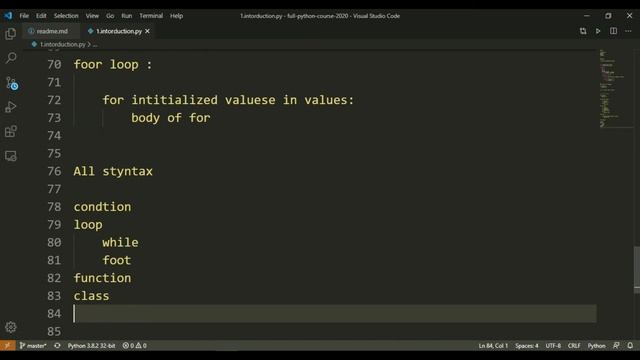Screen dimensions: 640x360
Task: Change file encoding UTF-8
Action: pos(553,346)
